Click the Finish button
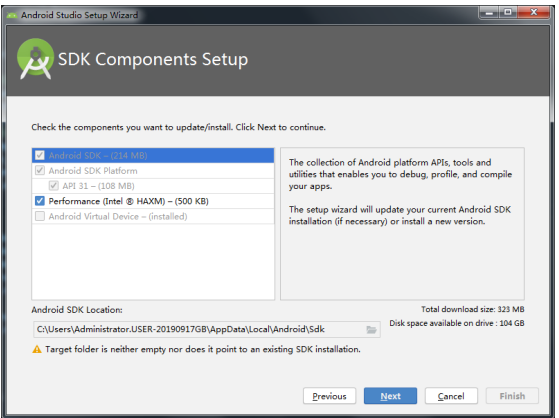The width and height of the screenshot is (559, 418). (x=512, y=396)
